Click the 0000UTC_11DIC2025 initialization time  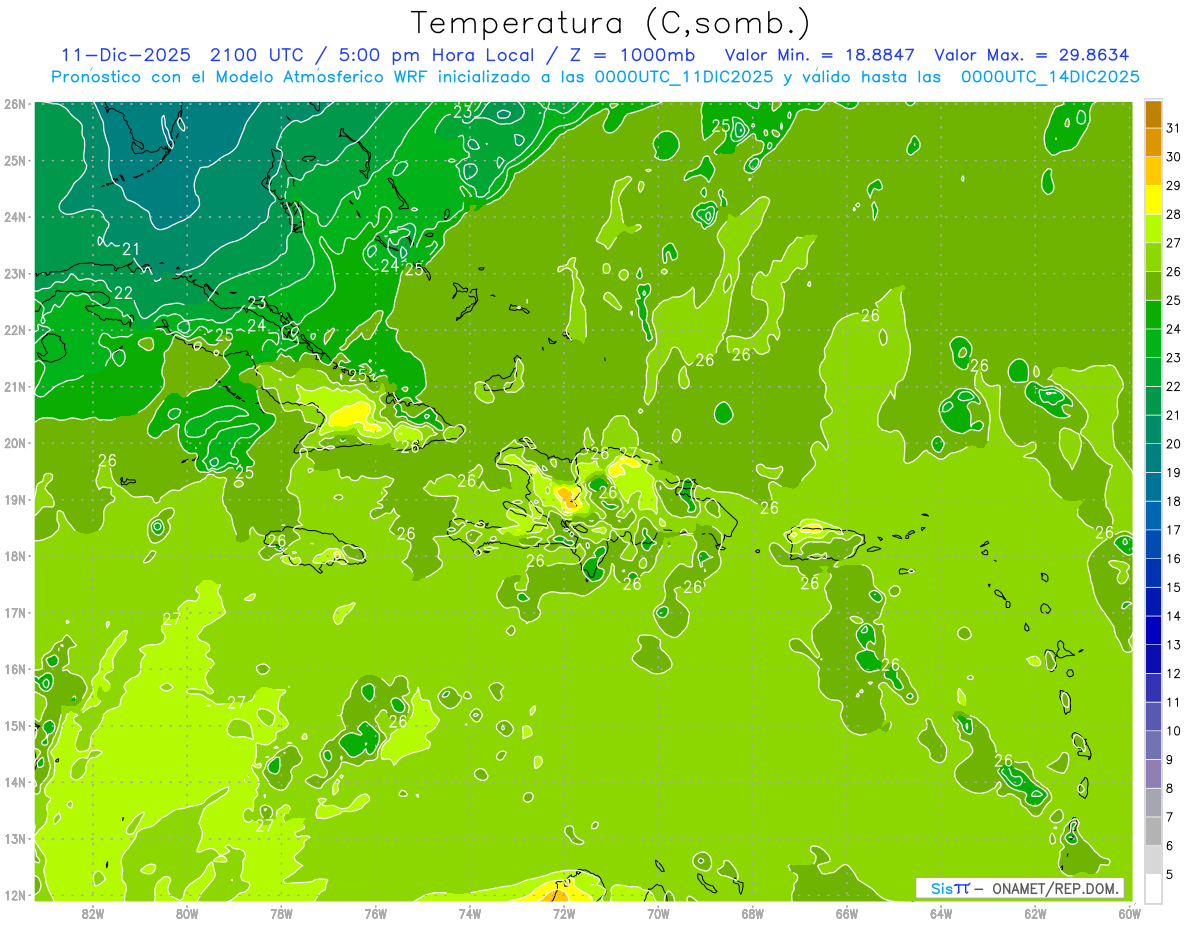[x=683, y=77]
